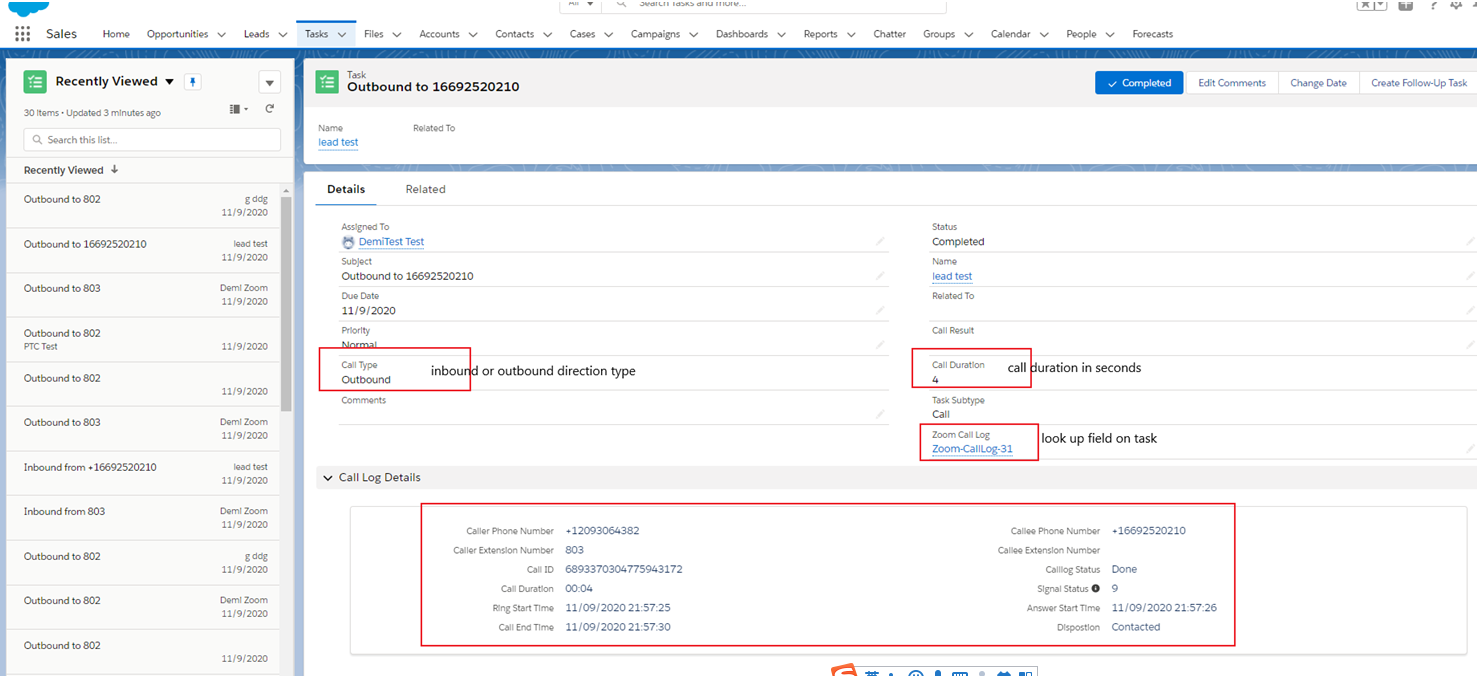Click the Signal Status info icon
The height and width of the screenshot is (676, 1477).
[1096, 589]
